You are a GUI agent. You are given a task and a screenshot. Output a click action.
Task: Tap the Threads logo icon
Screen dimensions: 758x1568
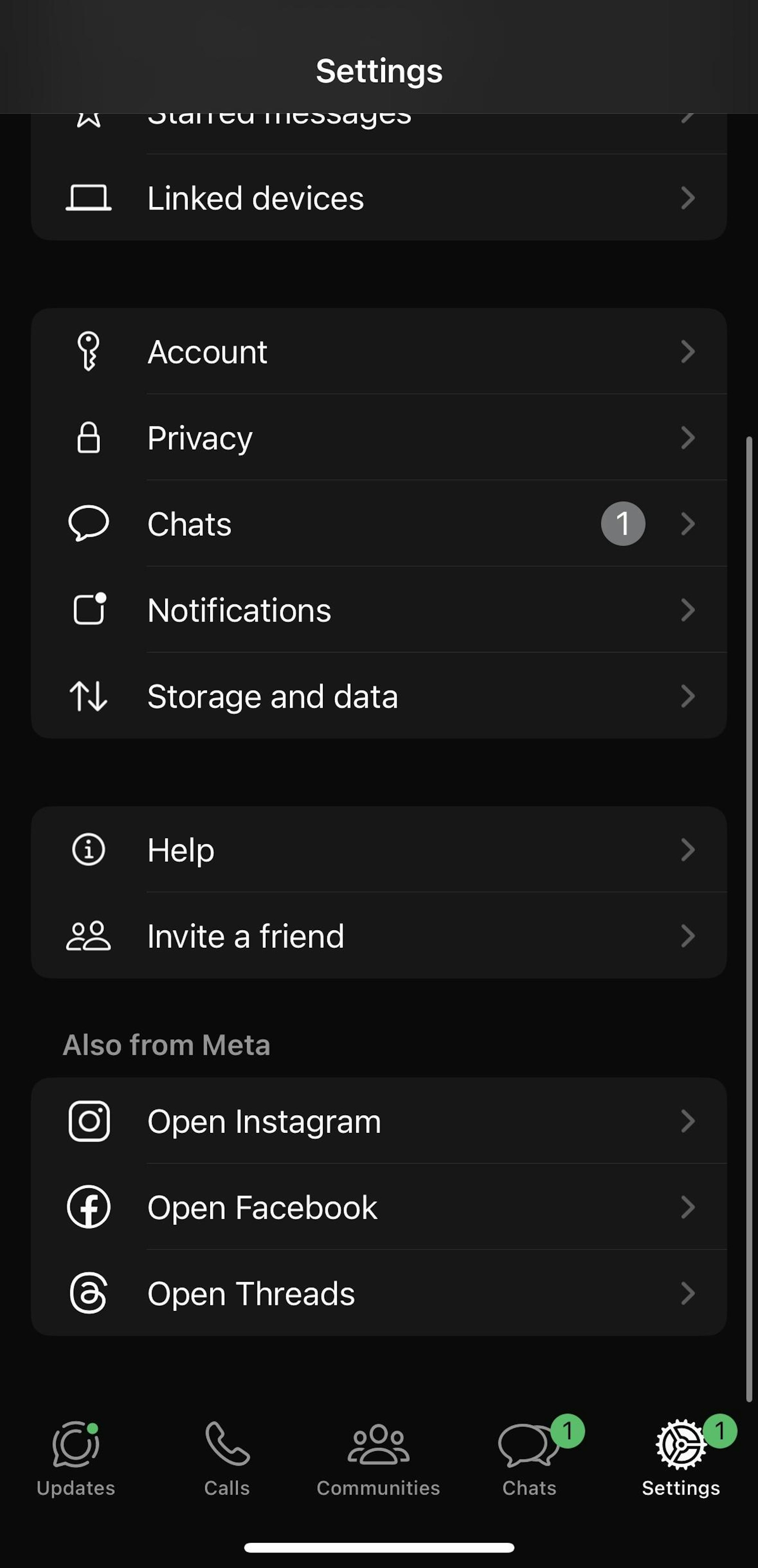point(89,1293)
